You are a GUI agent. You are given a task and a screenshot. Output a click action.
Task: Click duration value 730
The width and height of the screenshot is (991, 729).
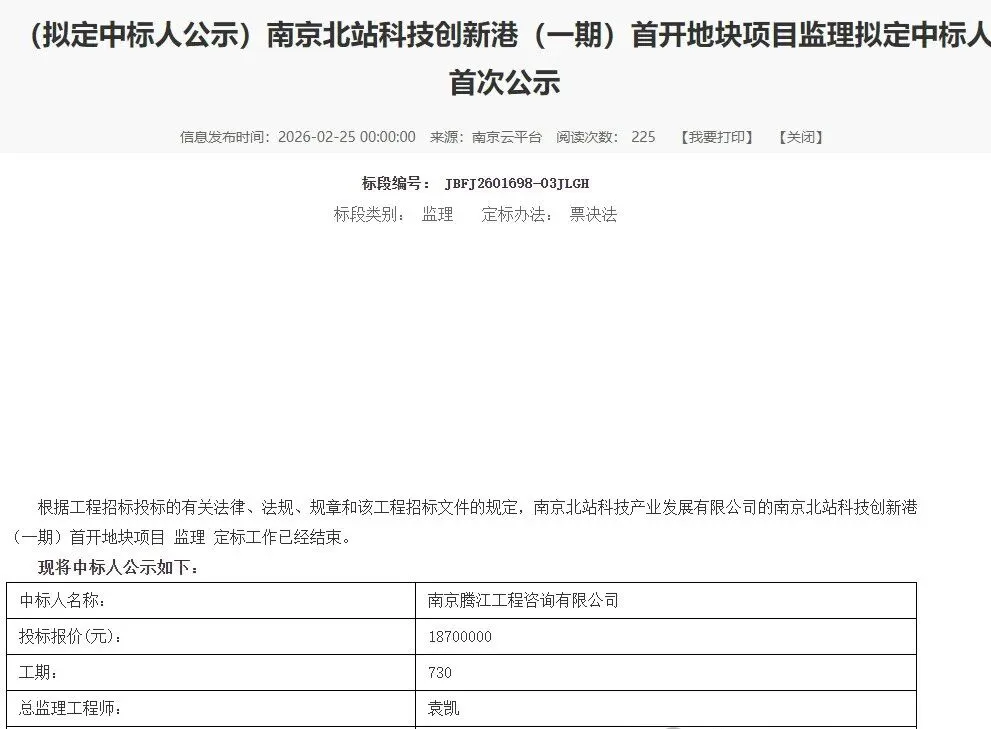439,673
